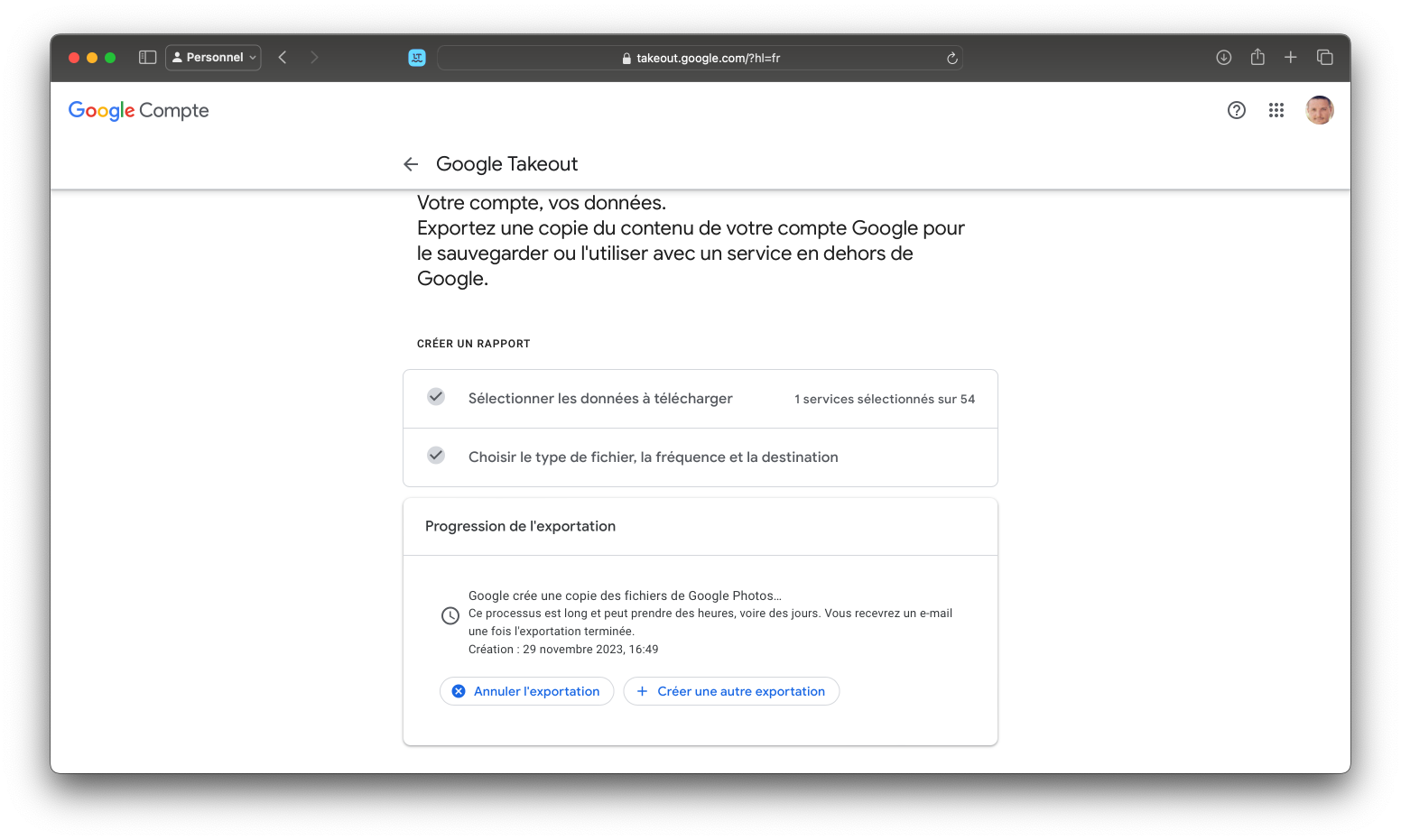This screenshot has width=1401, height=840.
Task: Expand Sélectionner les données à télécharger step
Action: pos(700,399)
